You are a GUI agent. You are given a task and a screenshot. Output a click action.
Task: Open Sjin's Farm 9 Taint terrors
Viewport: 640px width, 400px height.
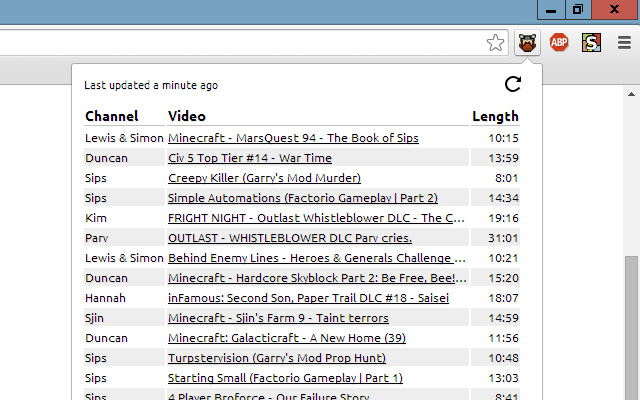click(278, 318)
